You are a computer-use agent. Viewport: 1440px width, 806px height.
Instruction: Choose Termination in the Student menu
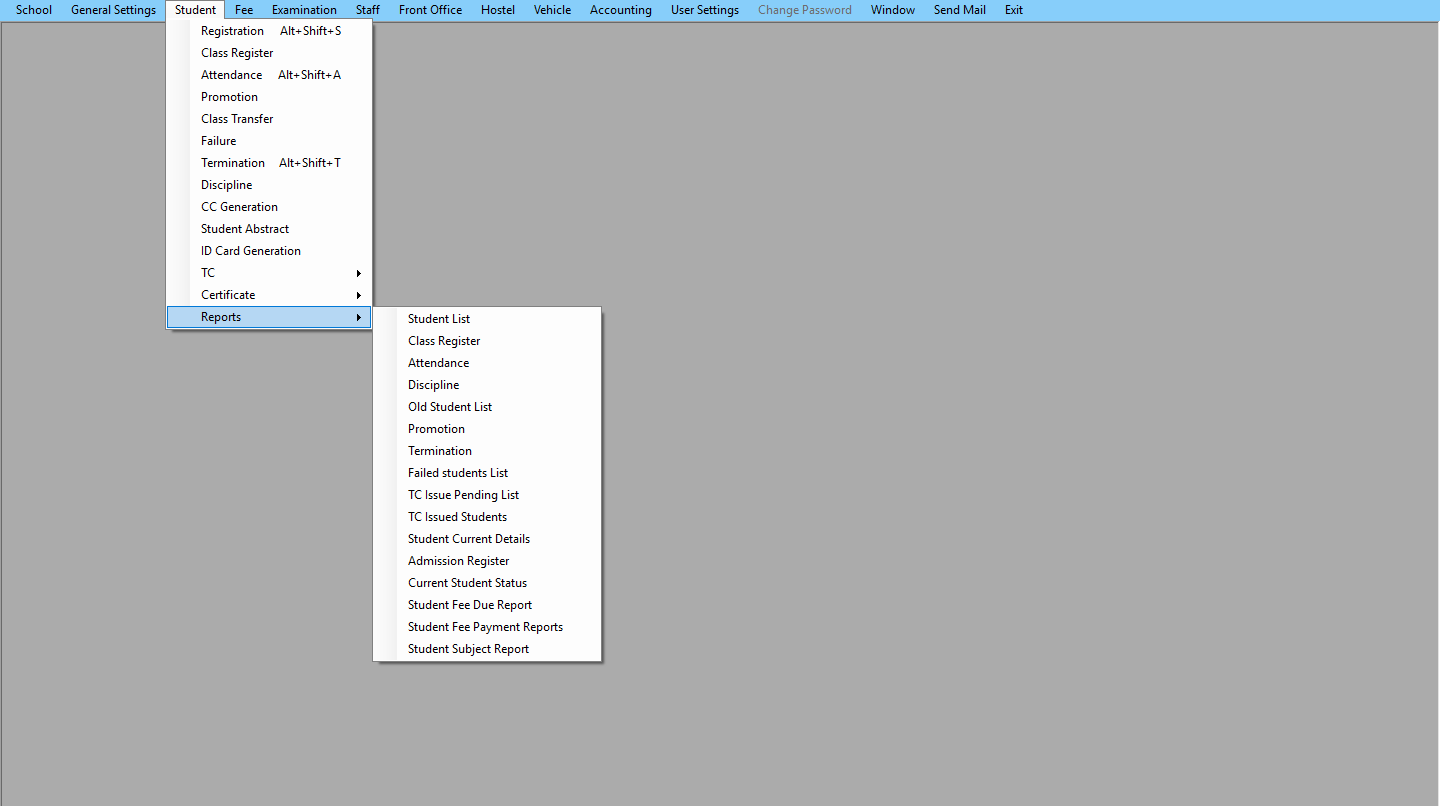[x=233, y=163]
